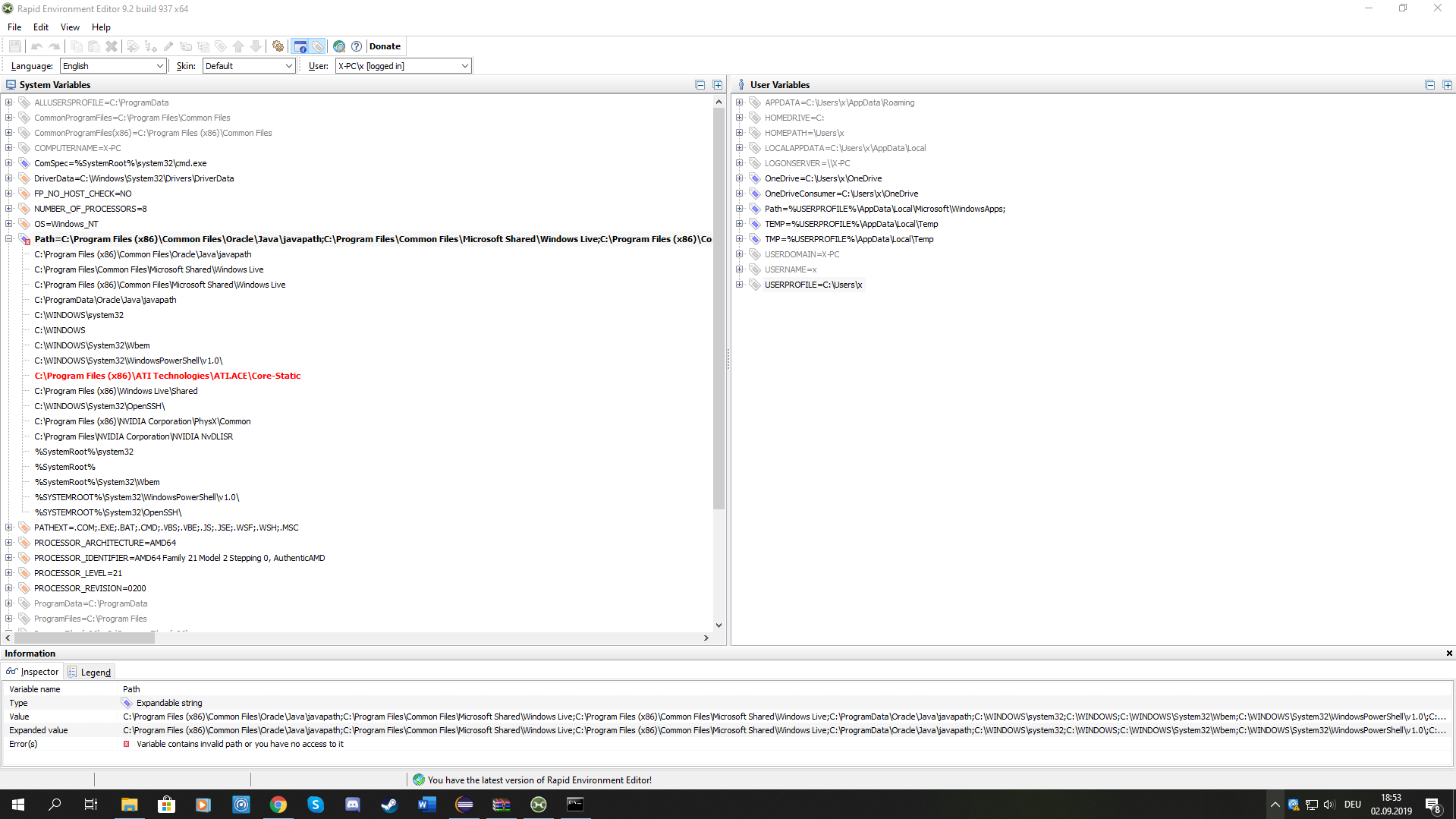Click the Redo arrow icon
Screen dimensions: 1456x819
pos(55,46)
